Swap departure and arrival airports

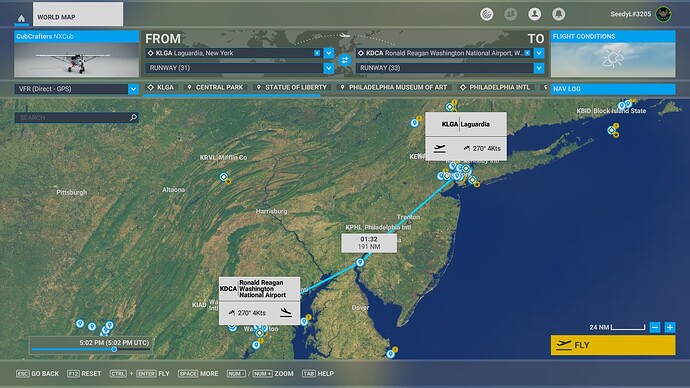pyautogui.click(x=345, y=60)
